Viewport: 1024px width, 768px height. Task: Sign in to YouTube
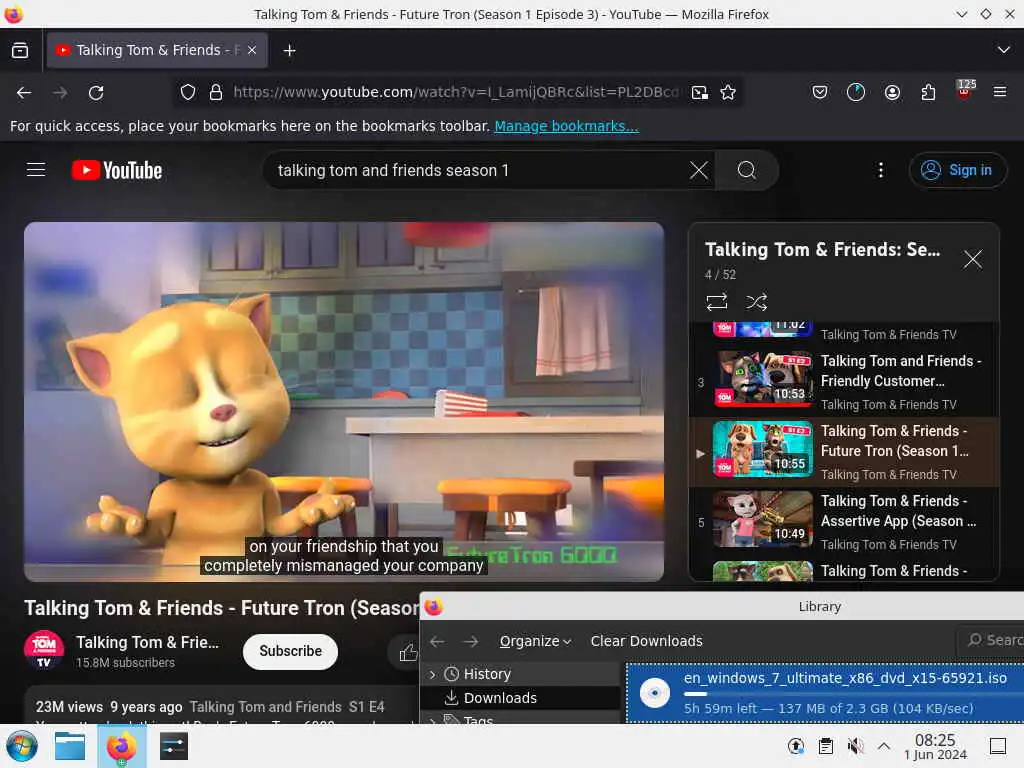click(957, 170)
